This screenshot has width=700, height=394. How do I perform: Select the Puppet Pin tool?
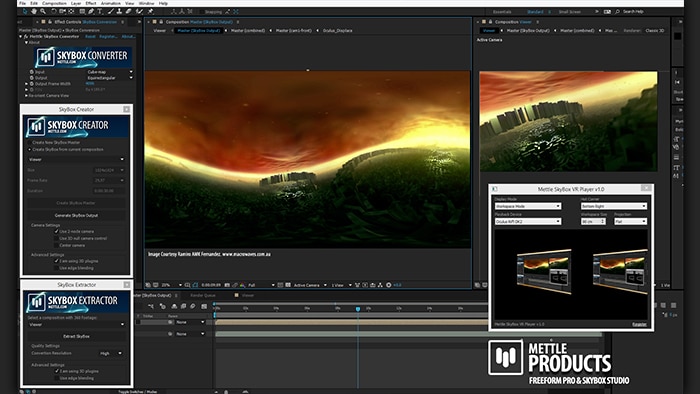coord(150,12)
